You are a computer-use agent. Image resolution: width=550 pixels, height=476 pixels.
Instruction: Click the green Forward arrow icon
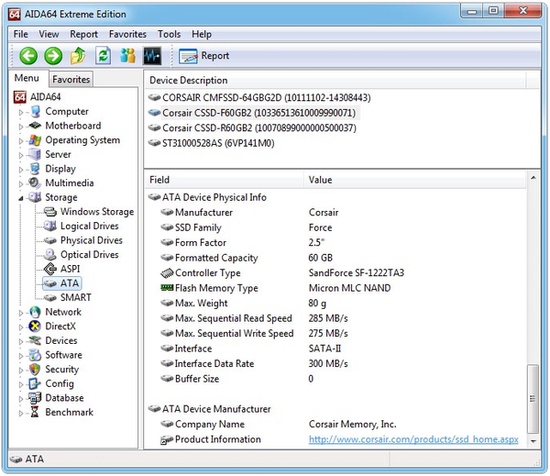pos(53,56)
